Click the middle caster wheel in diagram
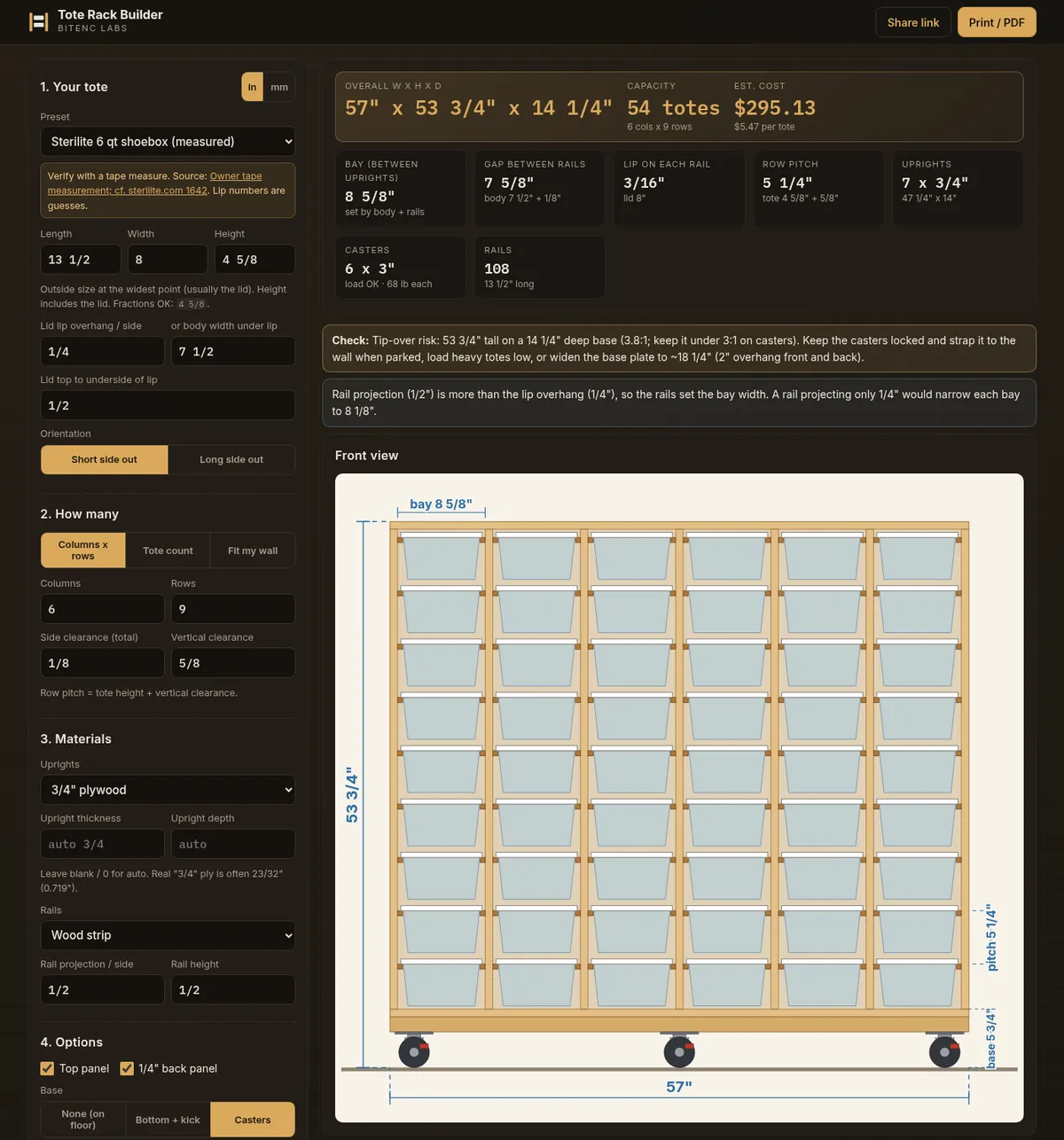The image size is (1064, 1140). (679, 1051)
